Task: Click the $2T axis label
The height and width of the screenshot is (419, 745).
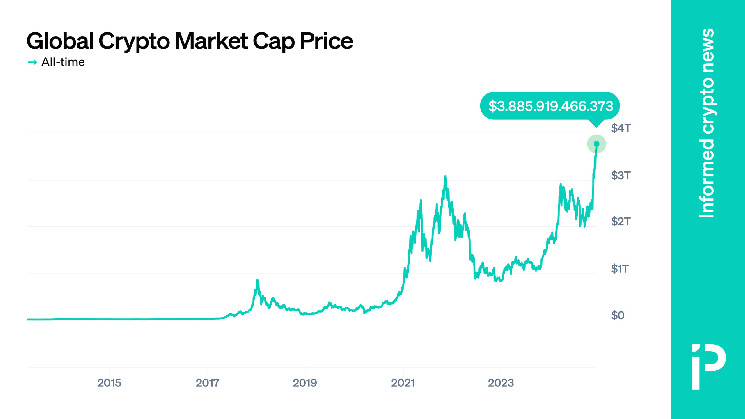Action: (x=621, y=221)
